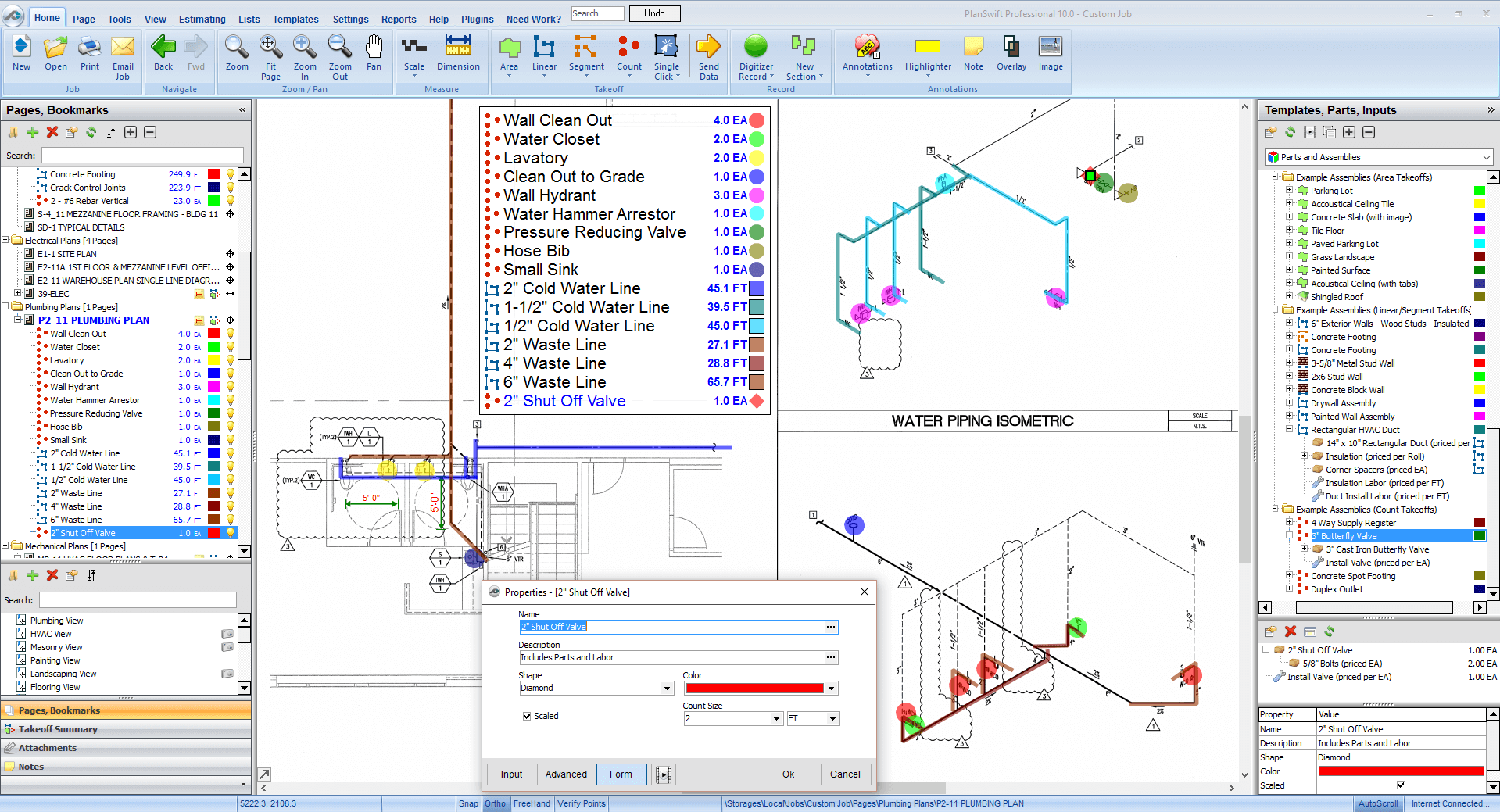Expand the Parking Lot assembly in templates tree
Screen dimensions: 1500x812
pyautogui.click(x=1288, y=190)
